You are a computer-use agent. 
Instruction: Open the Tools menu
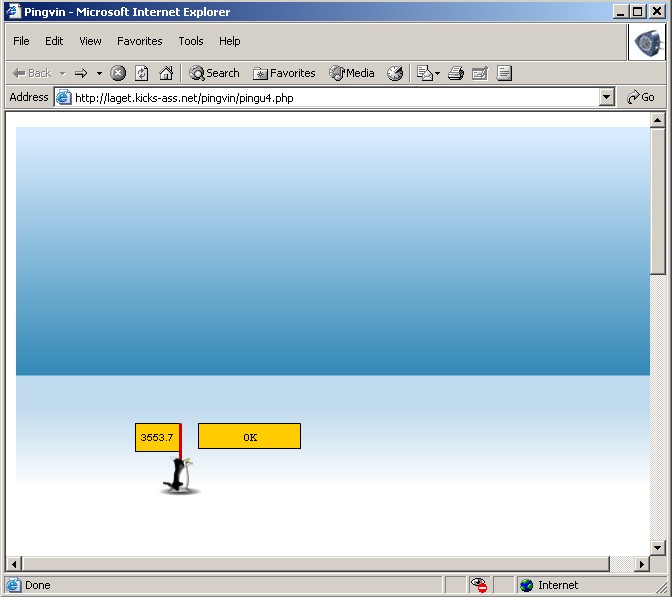pos(190,41)
